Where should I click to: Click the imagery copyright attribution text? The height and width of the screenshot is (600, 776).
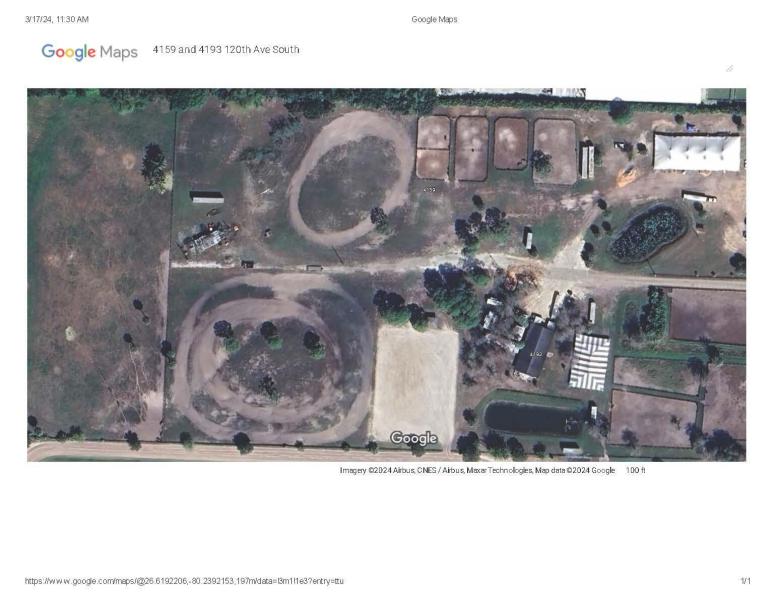tap(477, 470)
